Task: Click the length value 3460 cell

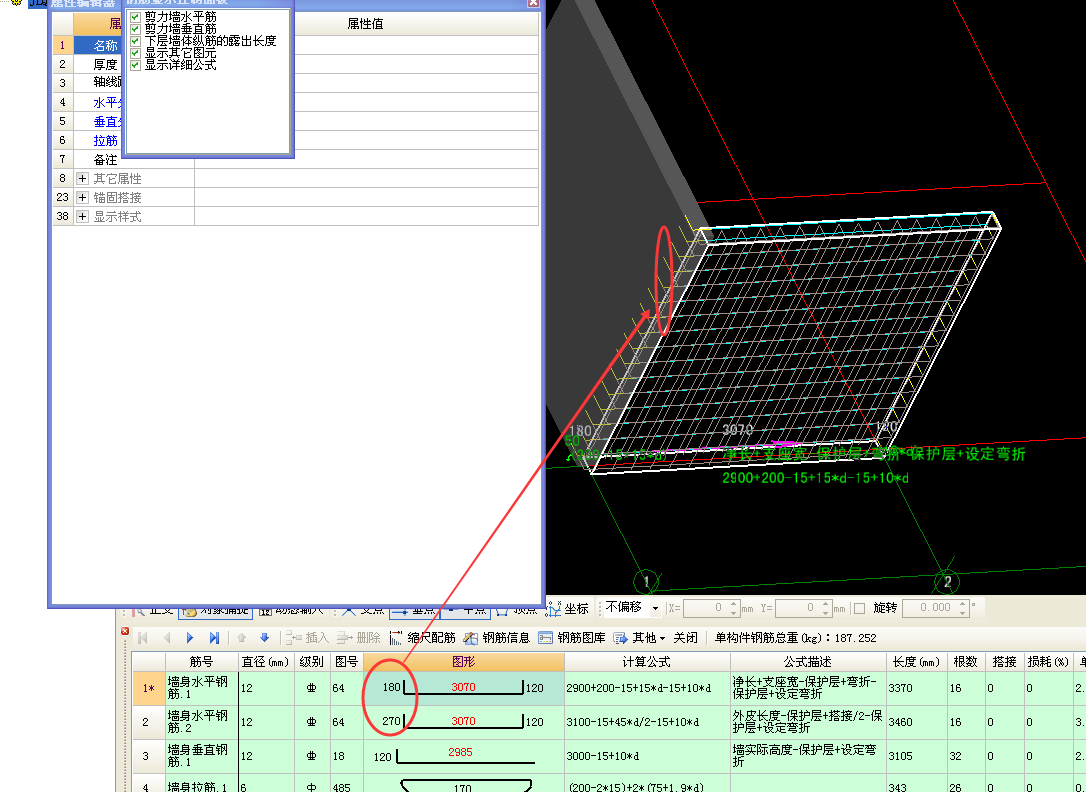Action: coord(917,722)
